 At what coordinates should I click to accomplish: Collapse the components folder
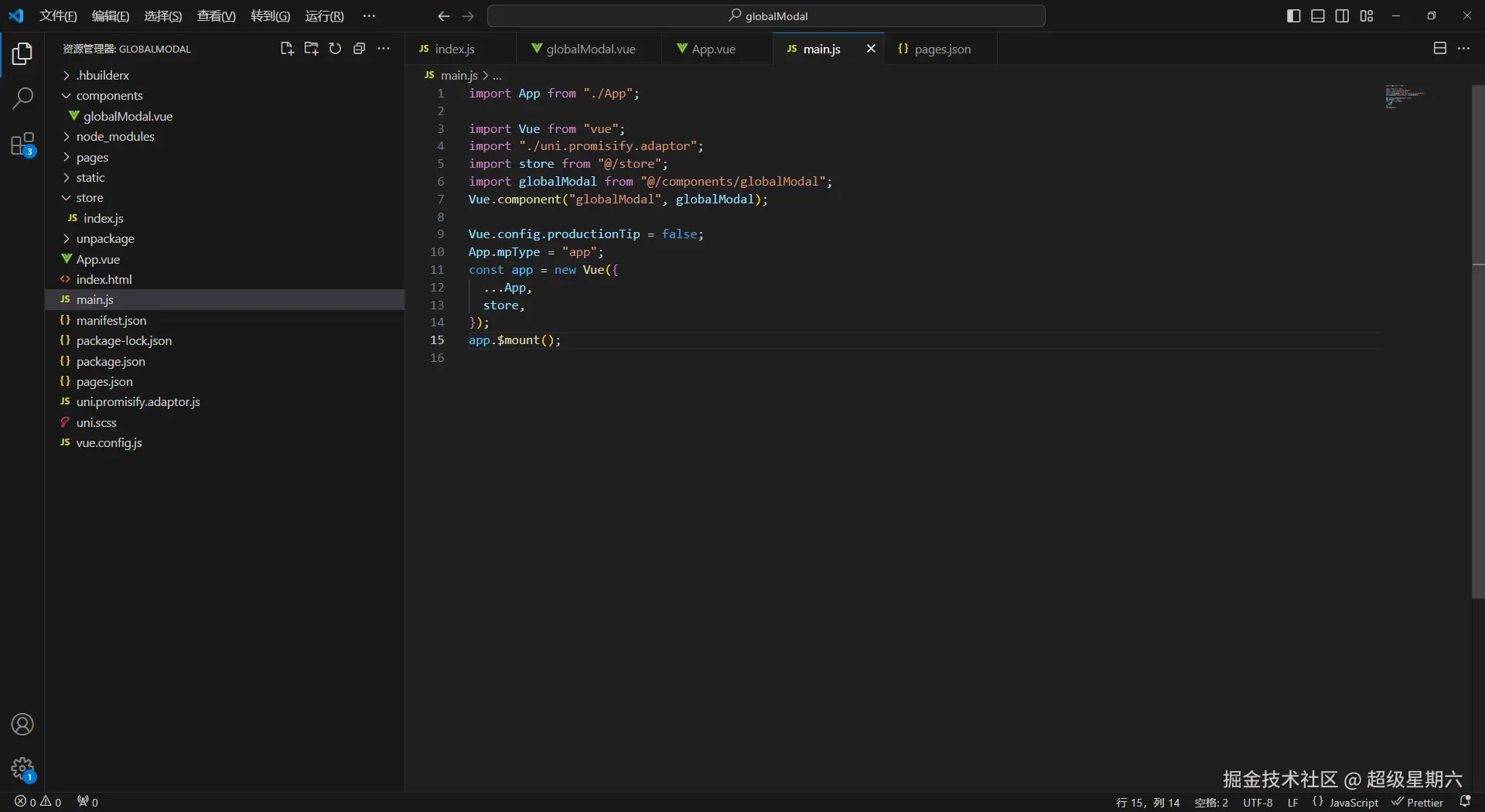coord(109,96)
